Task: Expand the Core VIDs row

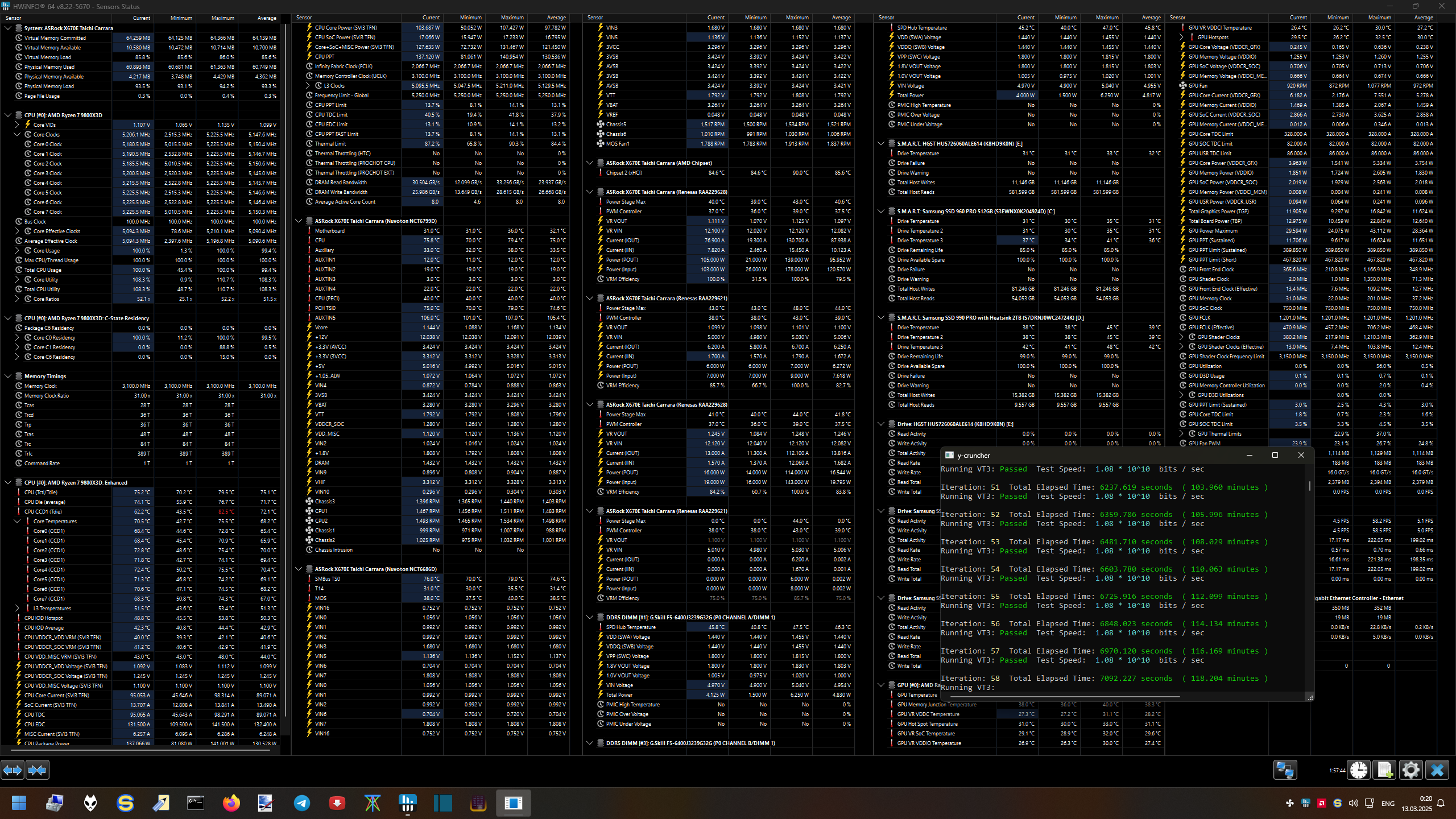Action: 17,125
